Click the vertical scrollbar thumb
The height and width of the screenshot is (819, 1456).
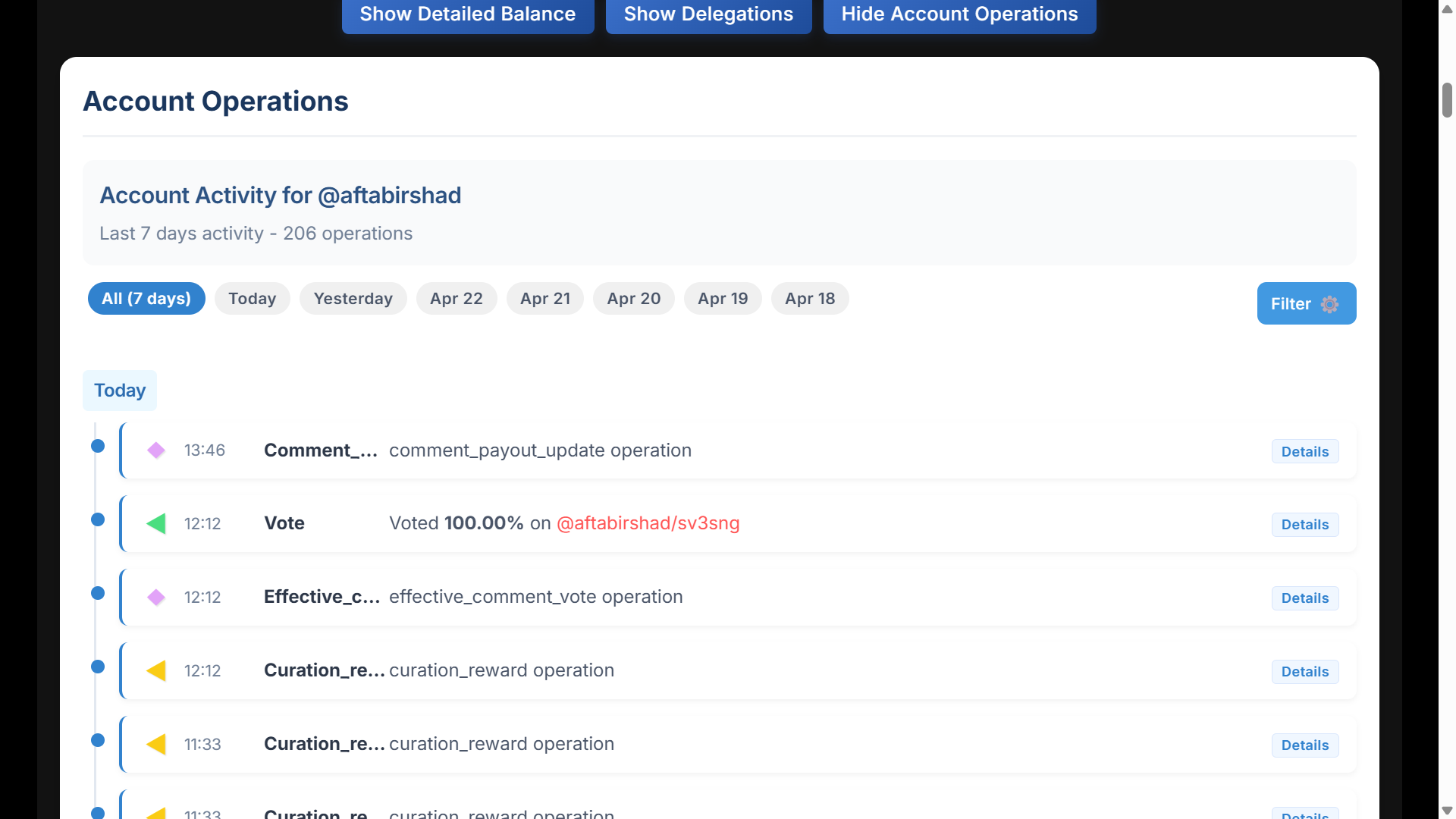(x=1447, y=100)
